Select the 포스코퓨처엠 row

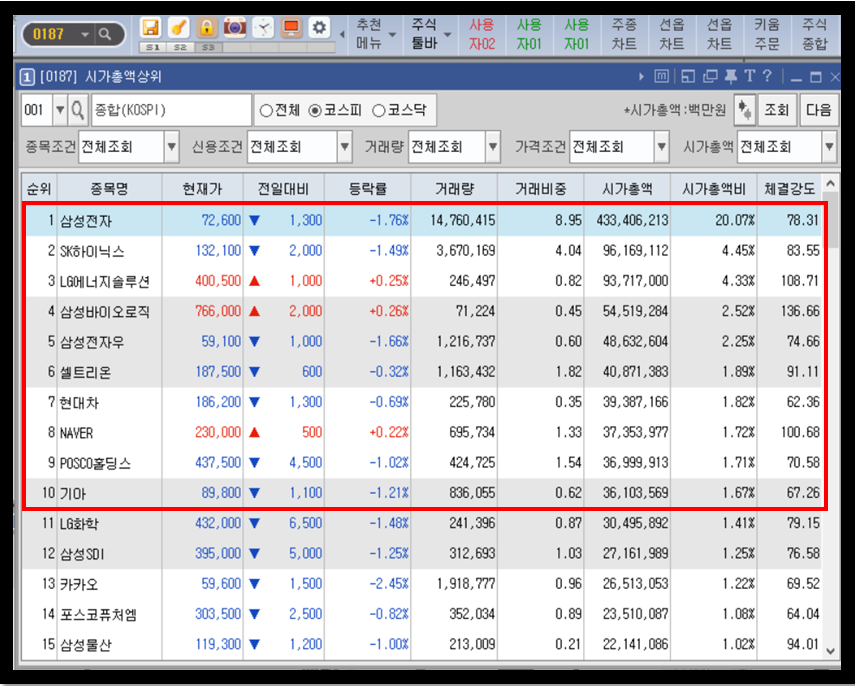pos(424,614)
